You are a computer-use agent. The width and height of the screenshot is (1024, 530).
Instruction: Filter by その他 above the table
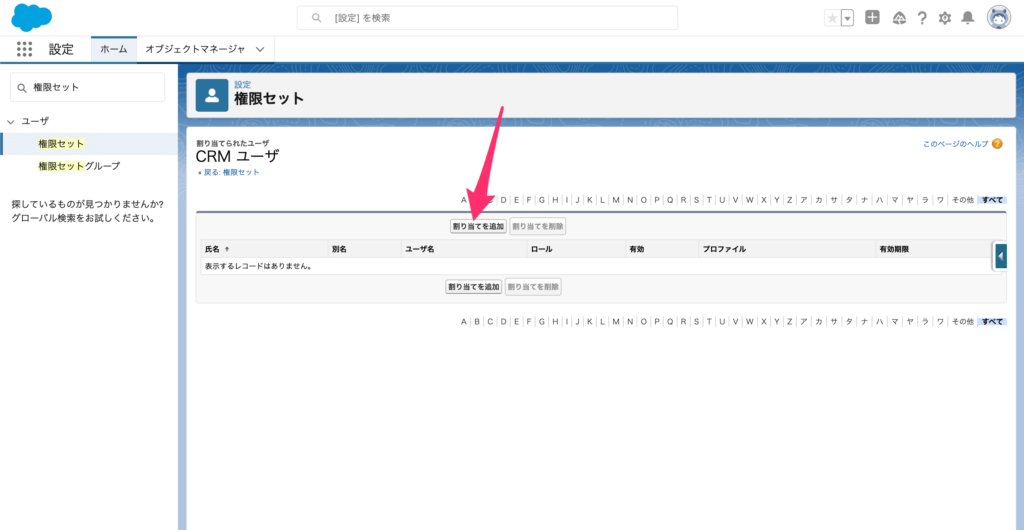point(962,200)
